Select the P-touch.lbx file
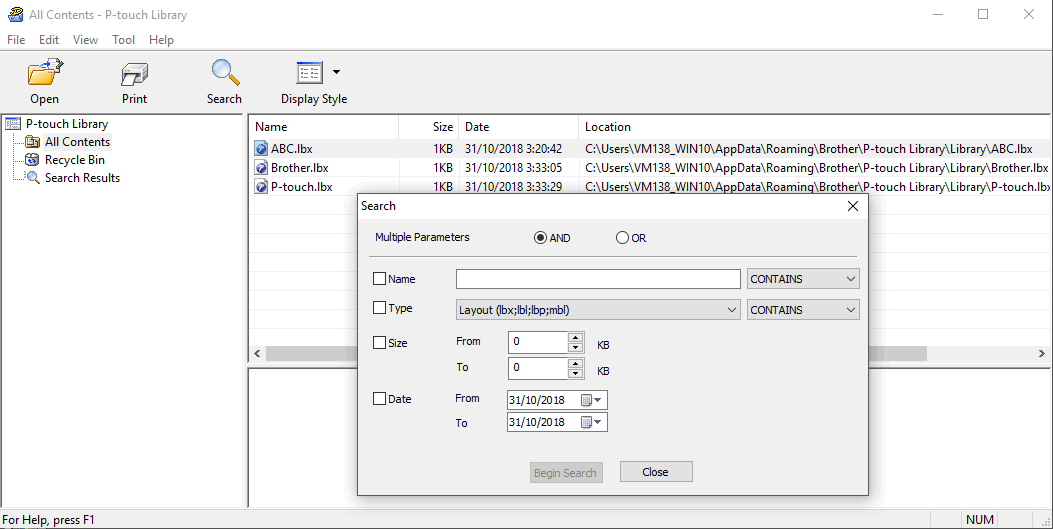Image resolution: width=1053 pixels, height=529 pixels. click(x=301, y=187)
